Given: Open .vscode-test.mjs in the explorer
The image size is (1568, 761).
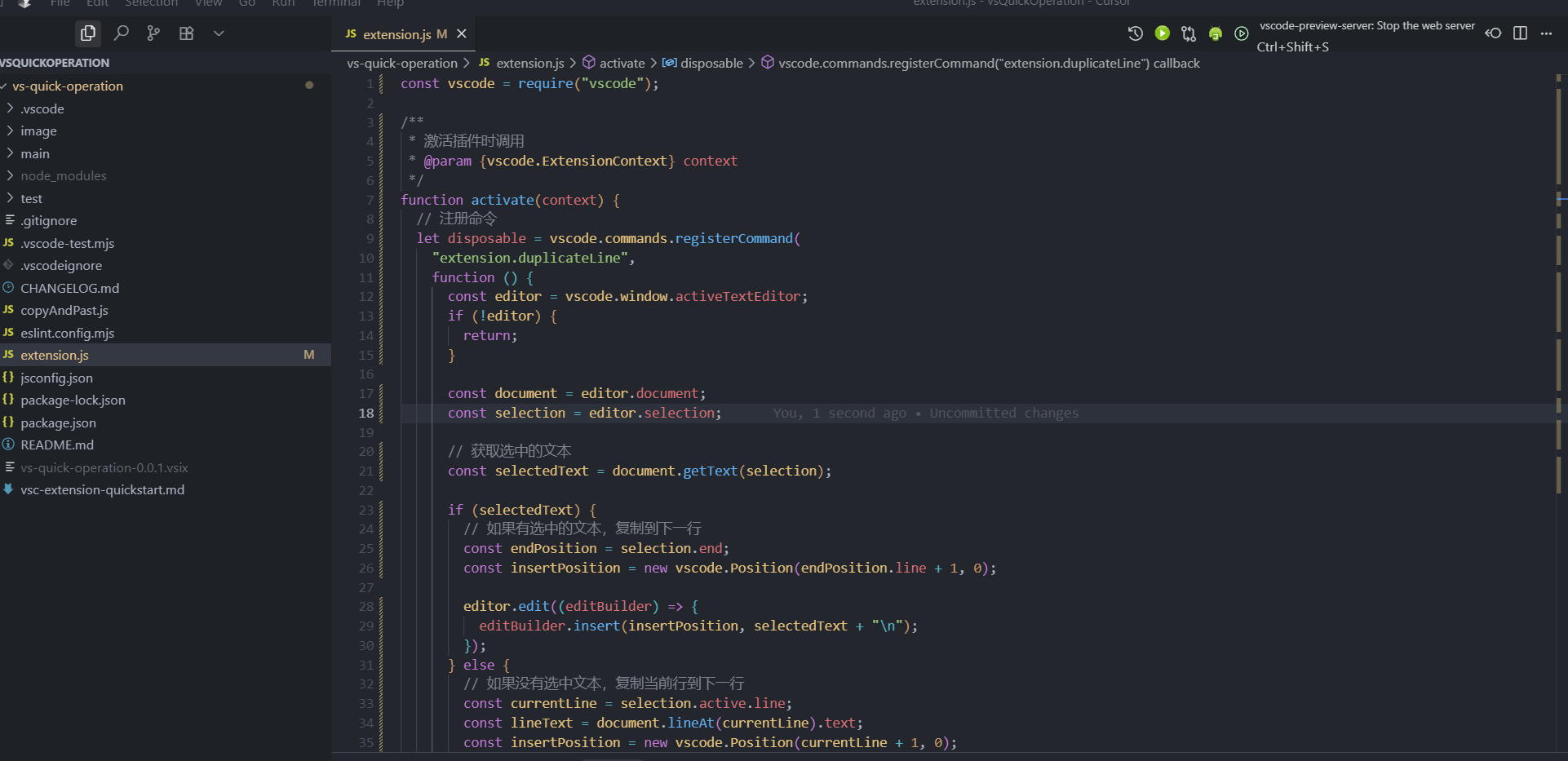Looking at the screenshot, I should 166,243.
